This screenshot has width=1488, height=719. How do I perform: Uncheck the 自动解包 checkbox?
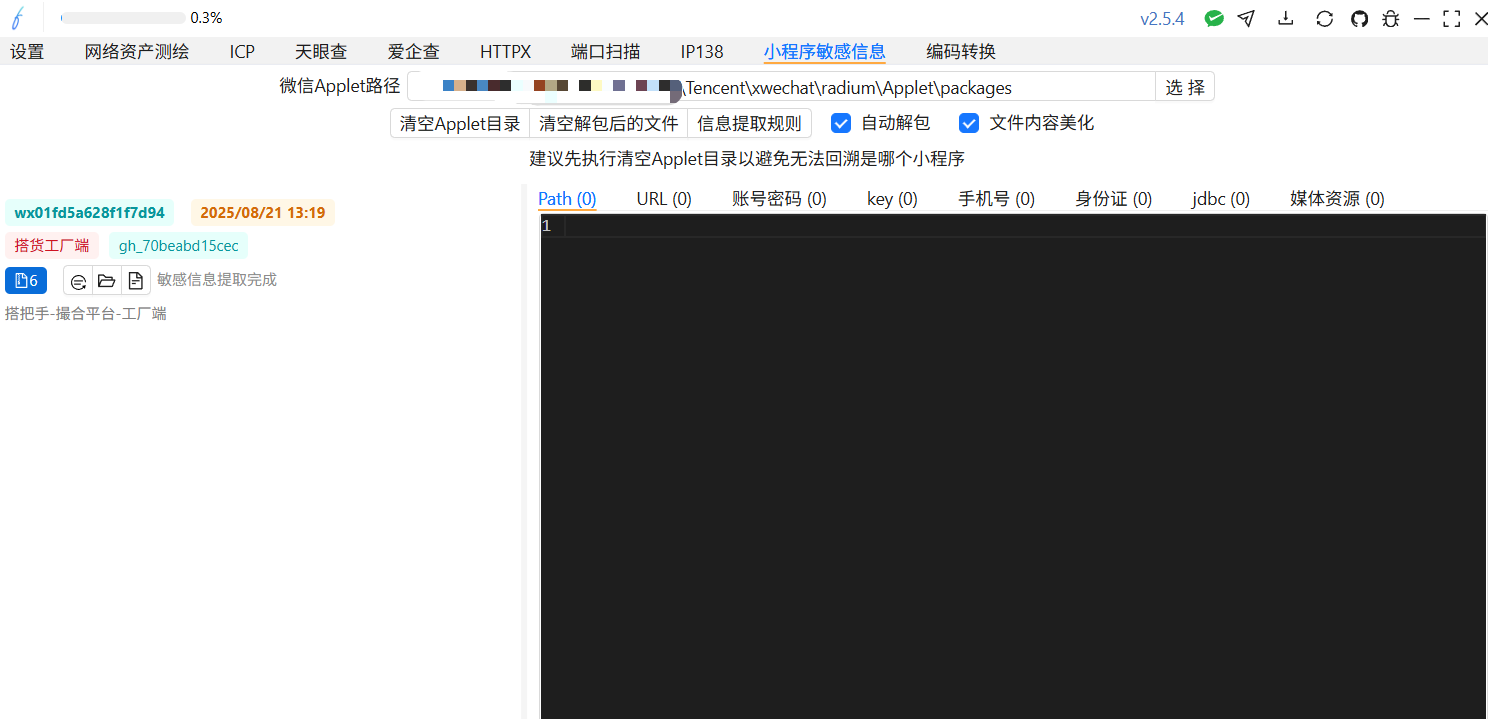842,123
